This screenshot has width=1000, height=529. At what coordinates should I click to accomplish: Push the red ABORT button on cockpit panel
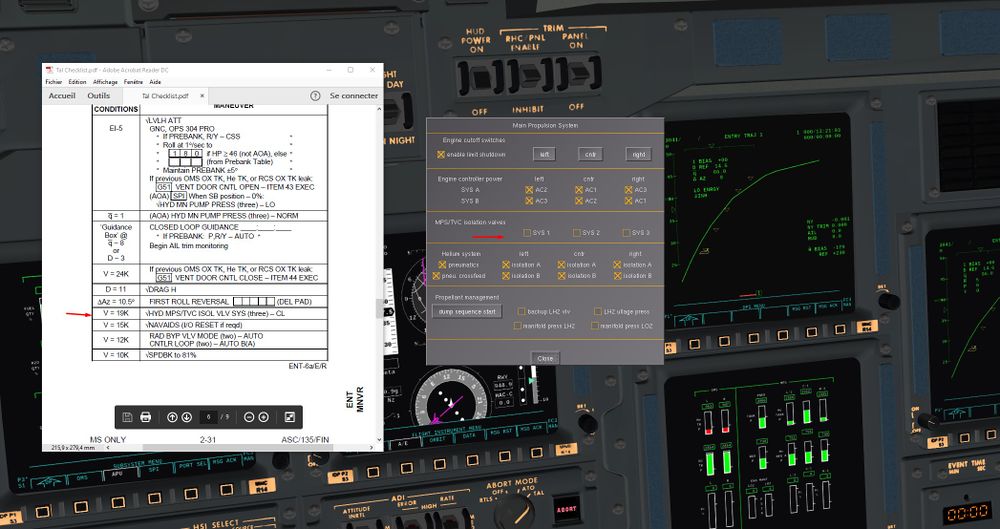pos(566,509)
